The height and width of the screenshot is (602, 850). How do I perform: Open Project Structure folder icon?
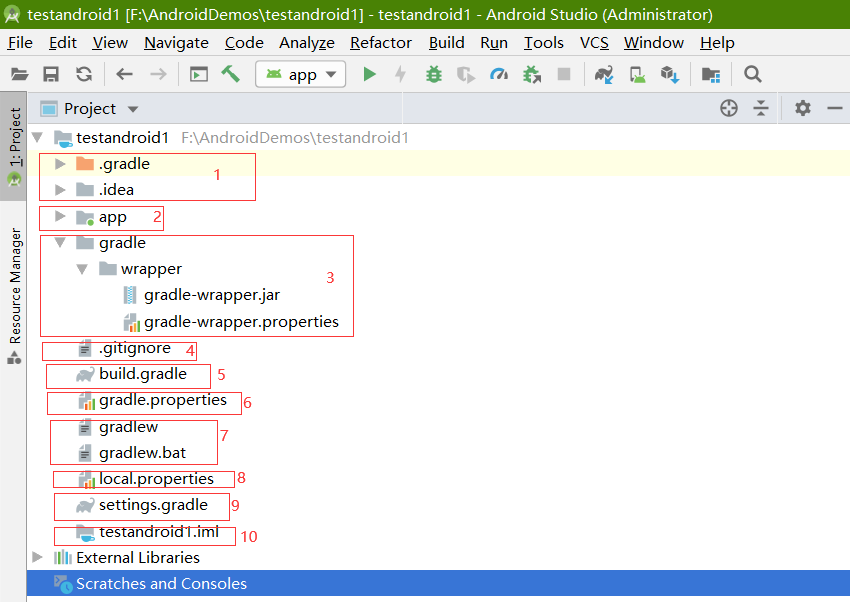pyautogui.click(x=711, y=74)
